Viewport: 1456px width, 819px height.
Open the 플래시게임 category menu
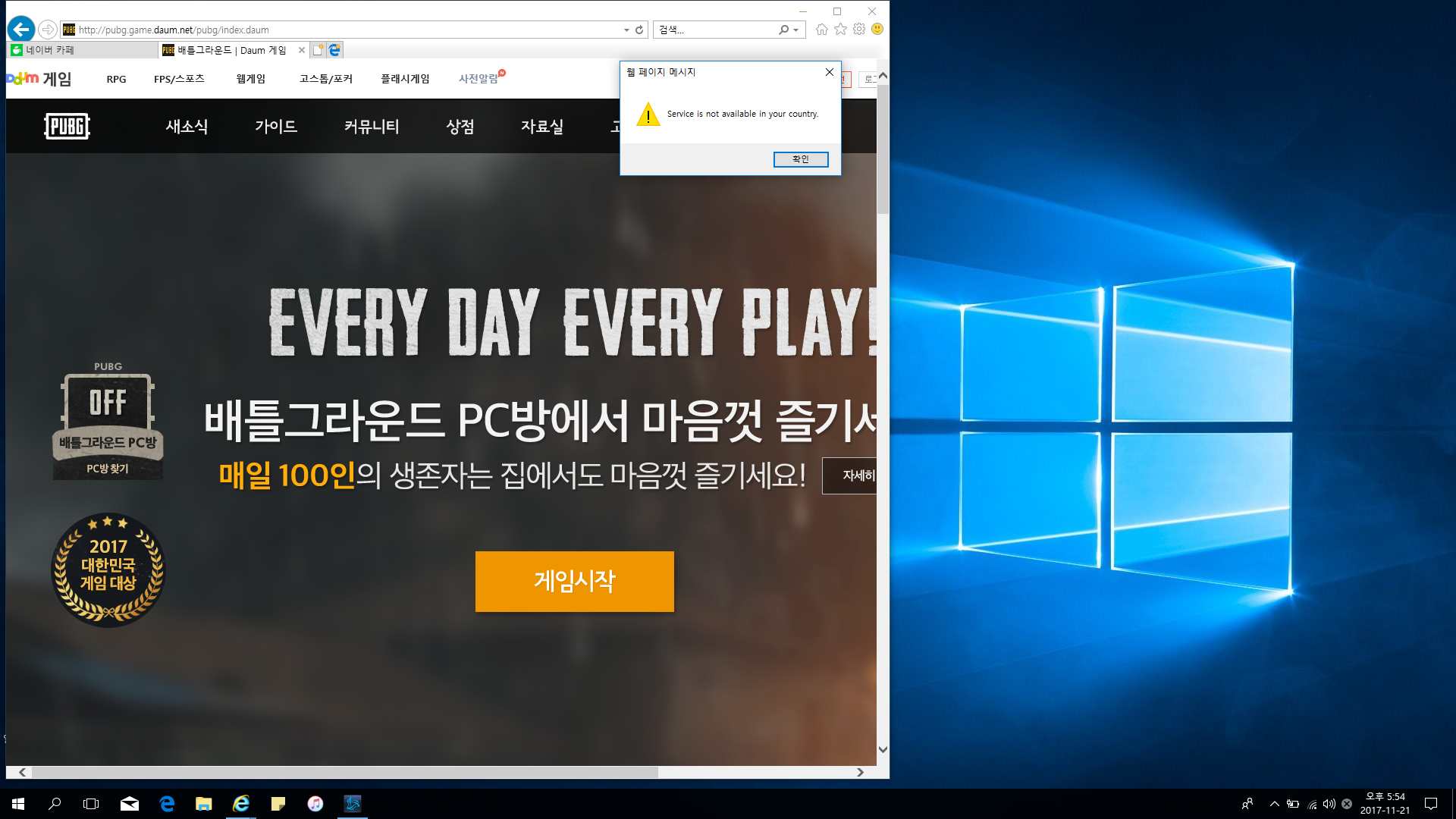[x=405, y=79]
